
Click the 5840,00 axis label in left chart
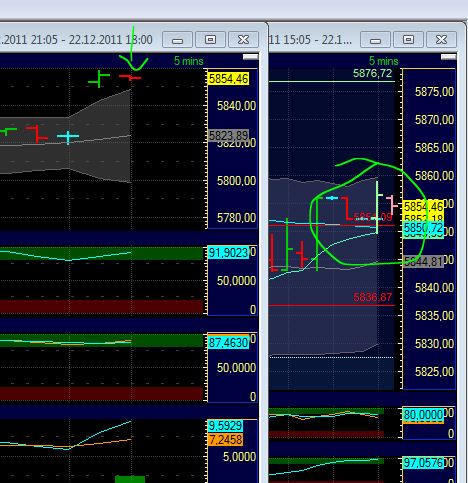coord(236,106)
